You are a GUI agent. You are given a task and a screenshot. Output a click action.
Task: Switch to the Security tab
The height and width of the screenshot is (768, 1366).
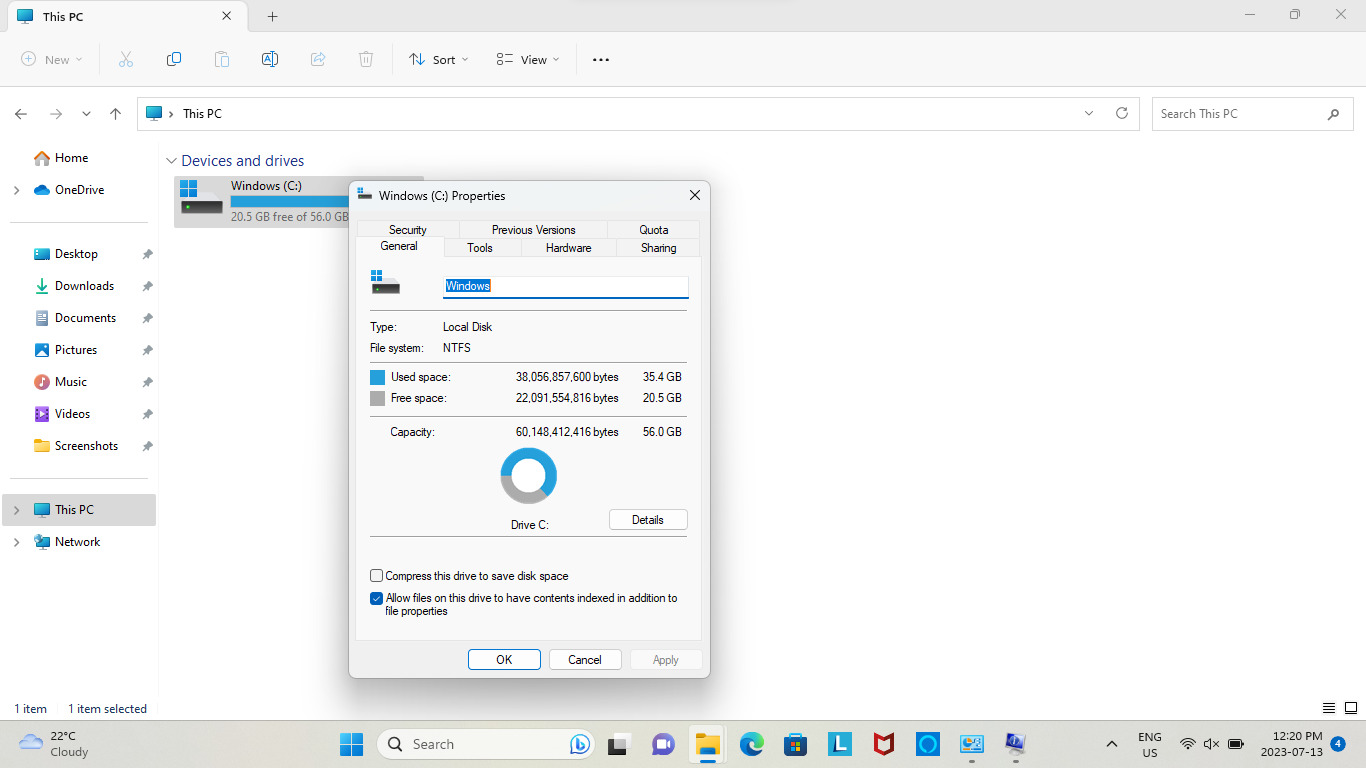point(408,230)
